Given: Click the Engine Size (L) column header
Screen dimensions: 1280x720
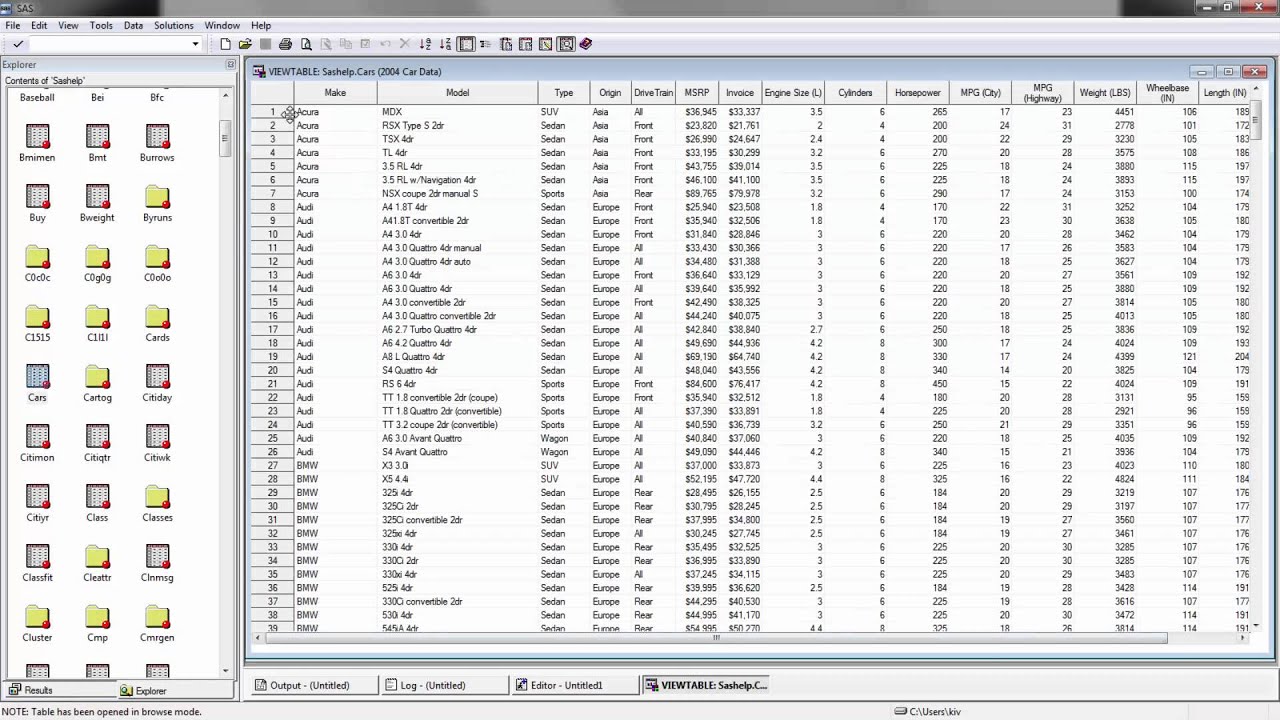Looking at the screenshot, I should click(x=793, y=93).
